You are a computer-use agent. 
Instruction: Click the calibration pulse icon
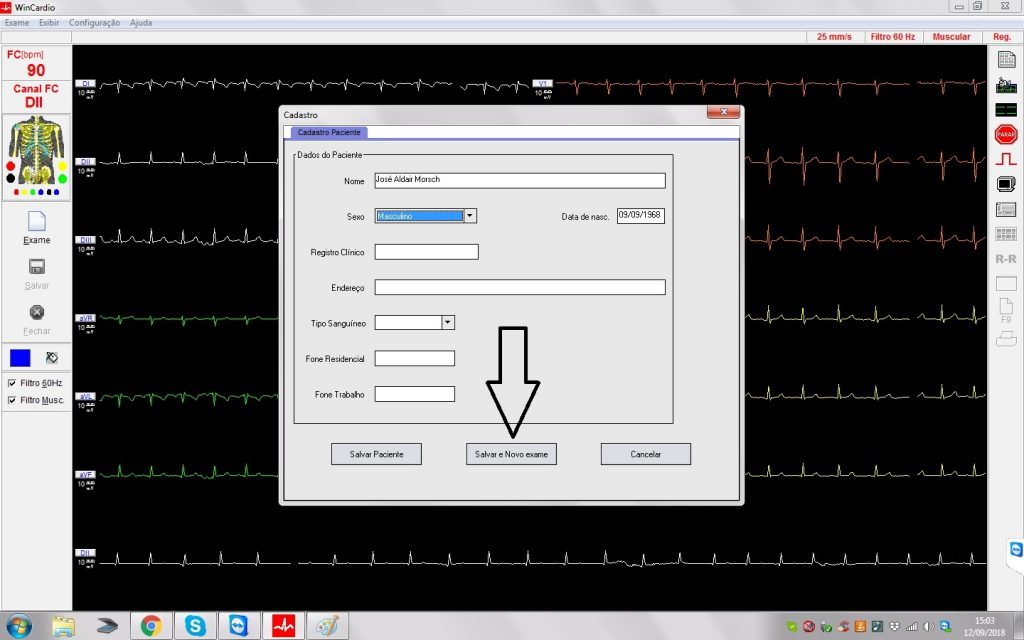pyautogui.click(x=1006, y=159)
